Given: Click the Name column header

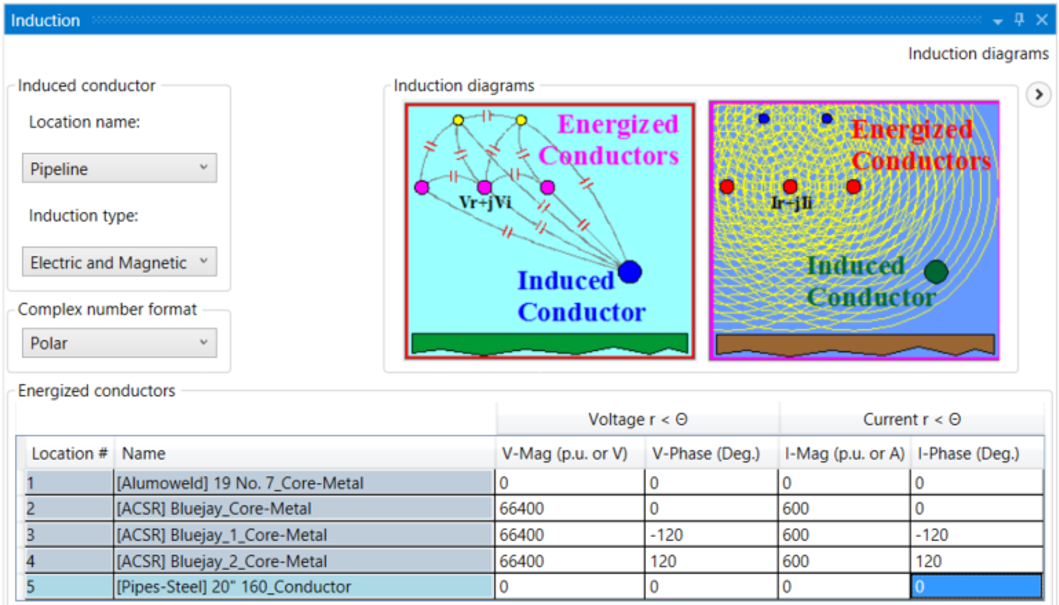Looking at the screenshot, I should point(304,453).
